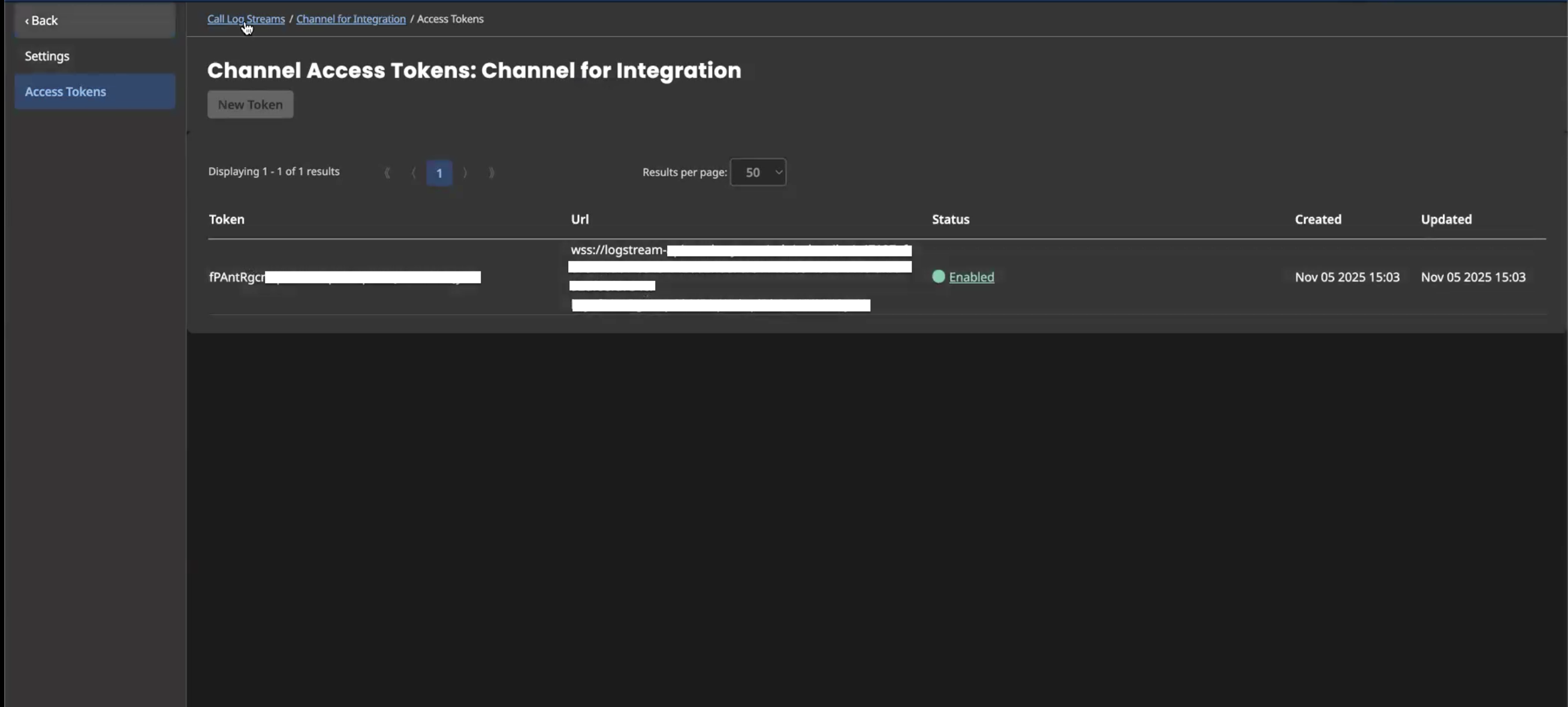Click the token value starting with fPAntRgcr

coord(237,277)
